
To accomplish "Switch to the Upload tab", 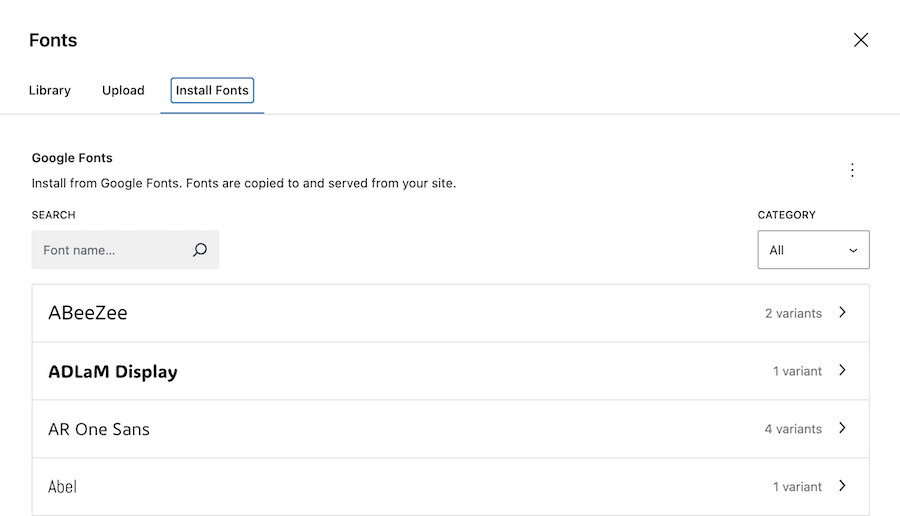I will pyautogui.click(x=123, y=90).
